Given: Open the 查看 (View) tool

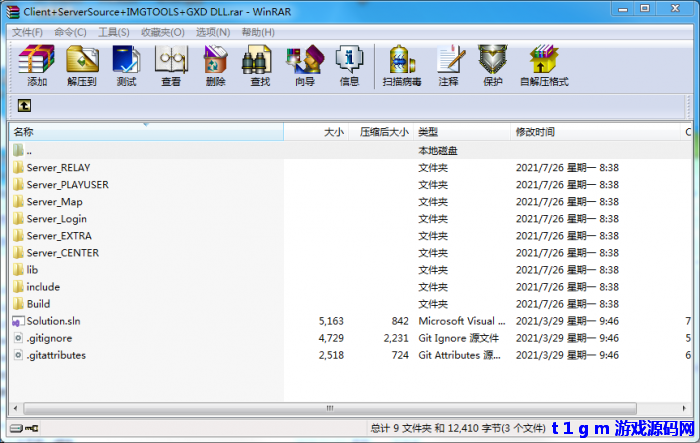Looking at the screenshot, I should tap(171, 66).
